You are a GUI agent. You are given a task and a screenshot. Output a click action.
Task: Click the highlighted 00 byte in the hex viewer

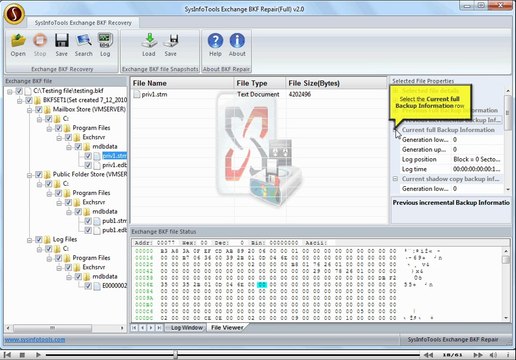point(262,284)
